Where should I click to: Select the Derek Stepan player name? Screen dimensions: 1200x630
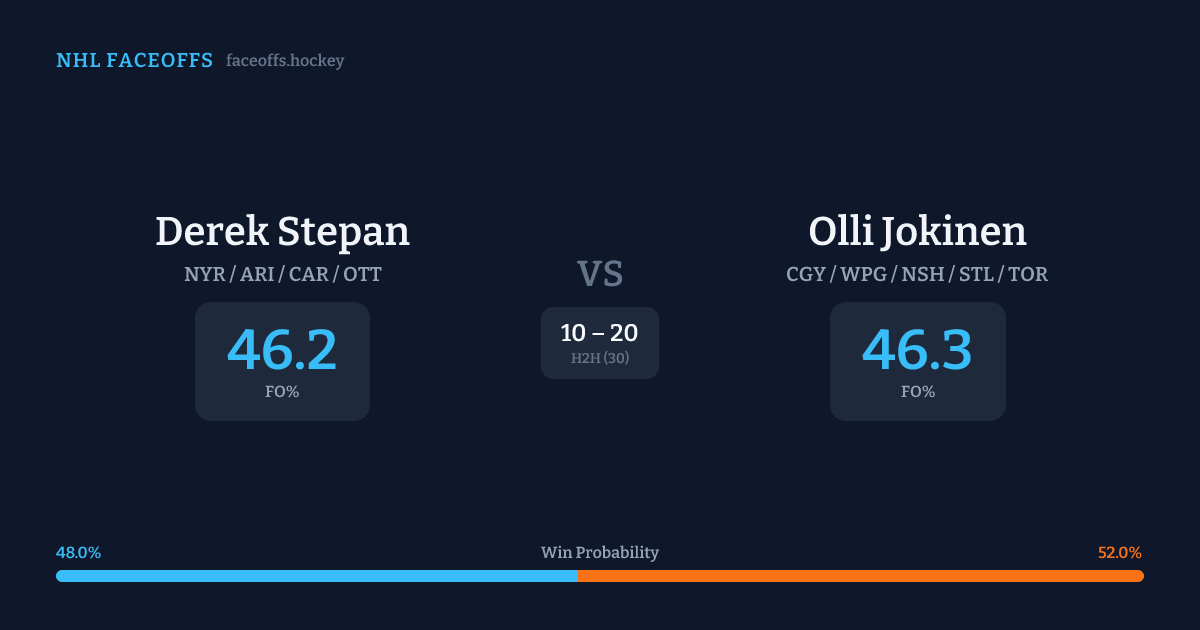click(x=282, y=231)
